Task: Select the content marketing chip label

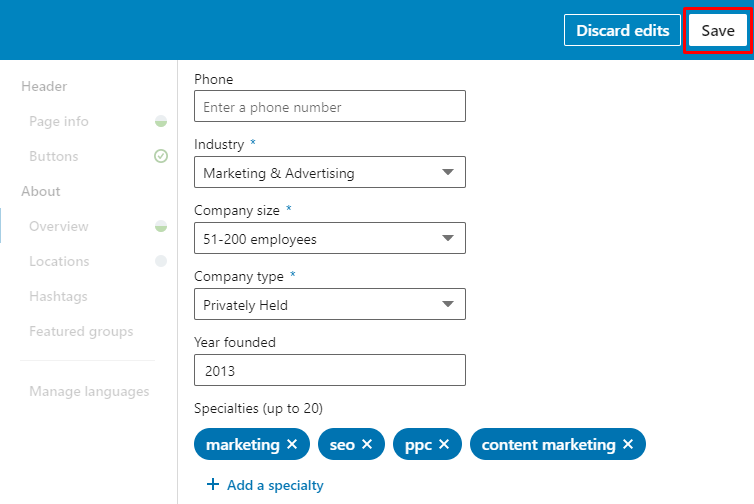Action: click(549, 444)
